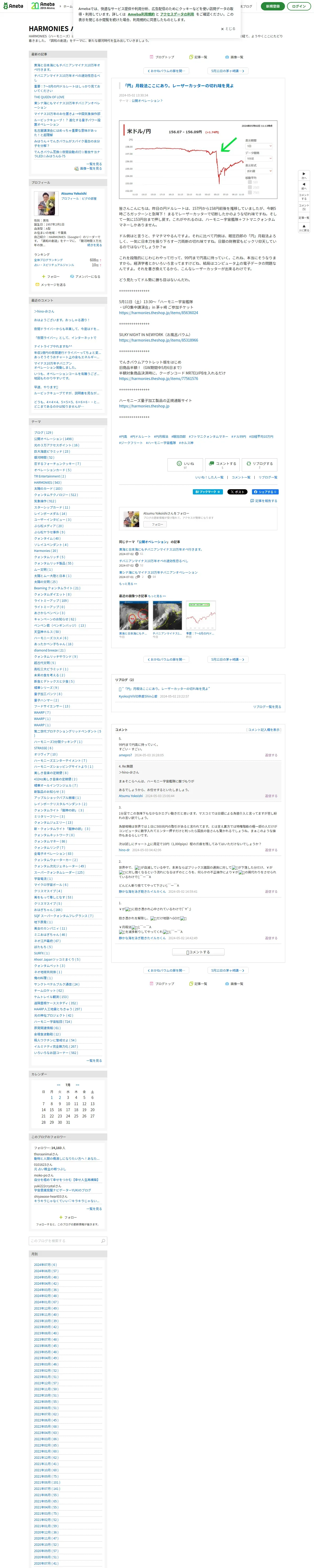Open shop link items/85636024
The image size is (314, 1568).
(159, 313)
